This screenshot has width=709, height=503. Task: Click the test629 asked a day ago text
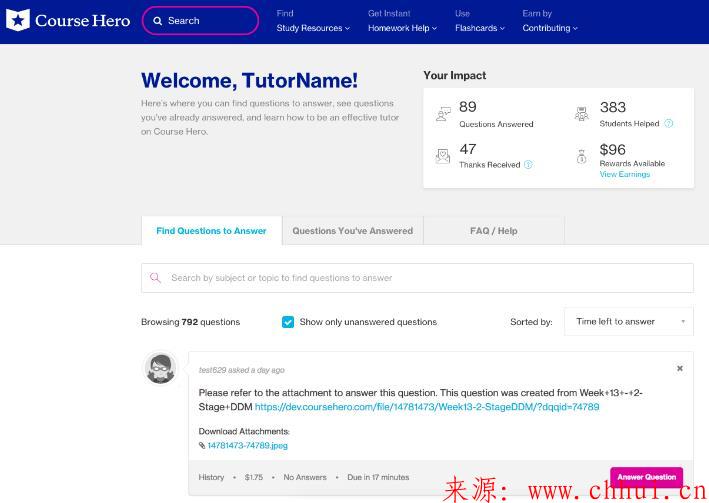241,370
